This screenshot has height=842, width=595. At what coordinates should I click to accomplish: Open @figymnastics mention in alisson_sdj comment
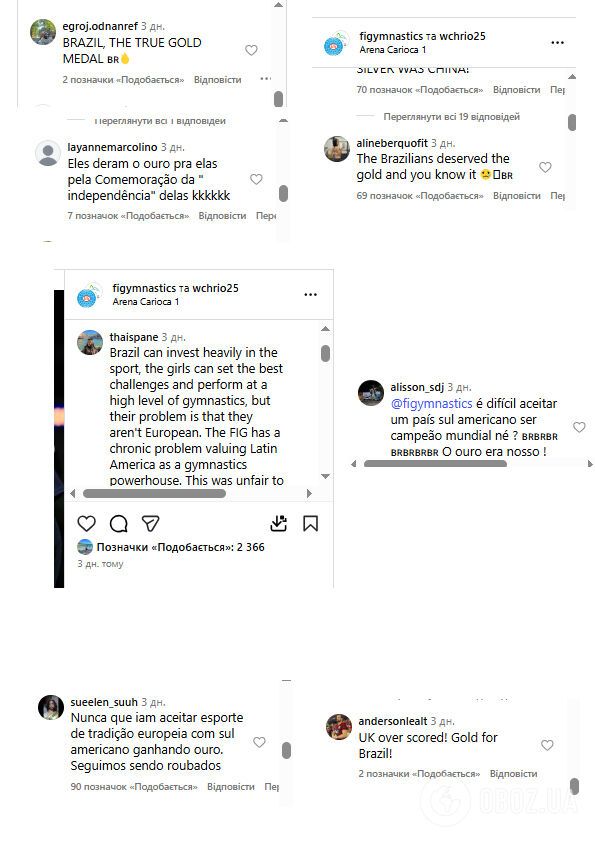click(431, 404)
